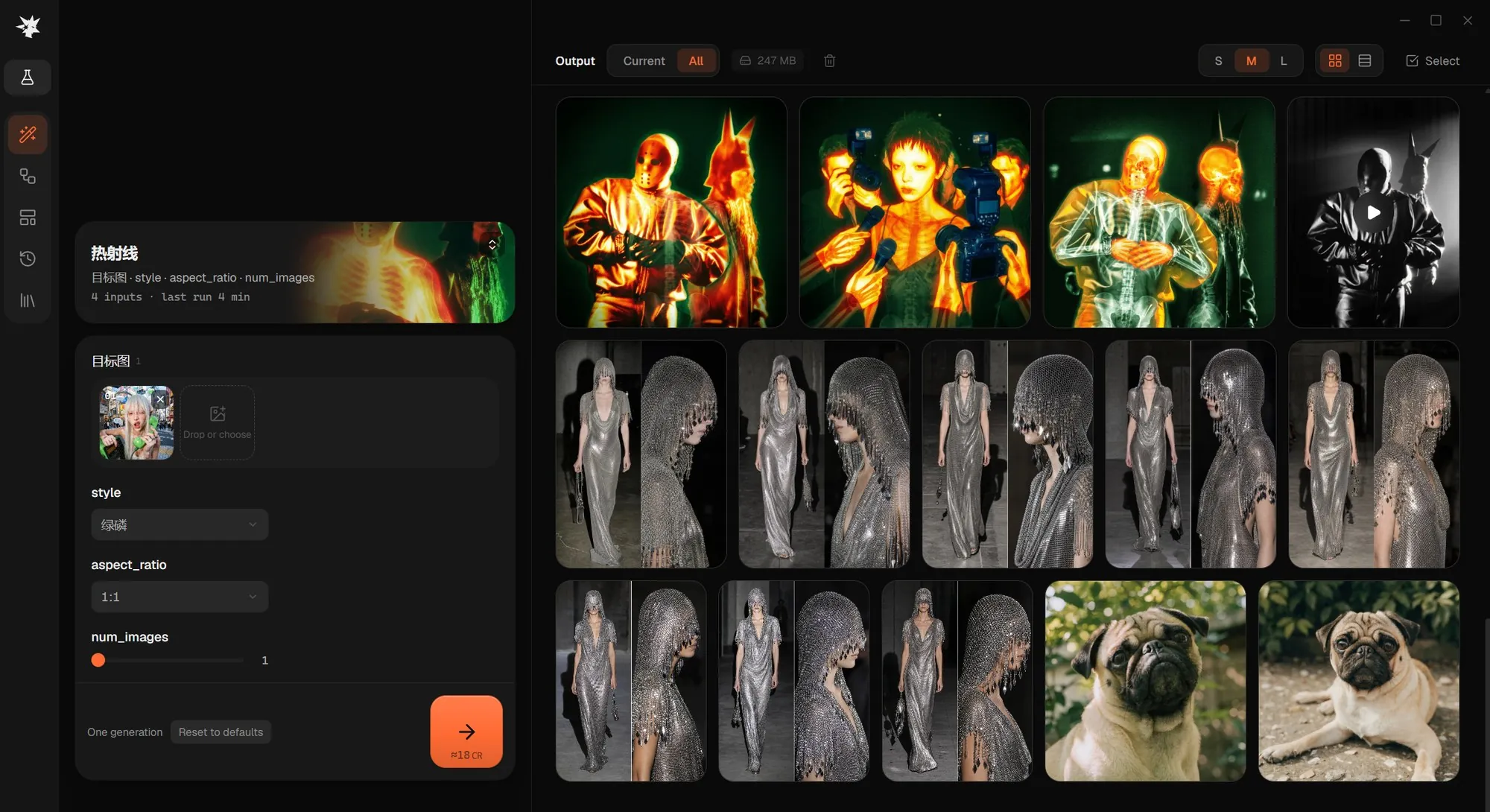Open the workflow nodes sidebar icon
This screenshot has width=1490, height=812.
coord(28,176)
